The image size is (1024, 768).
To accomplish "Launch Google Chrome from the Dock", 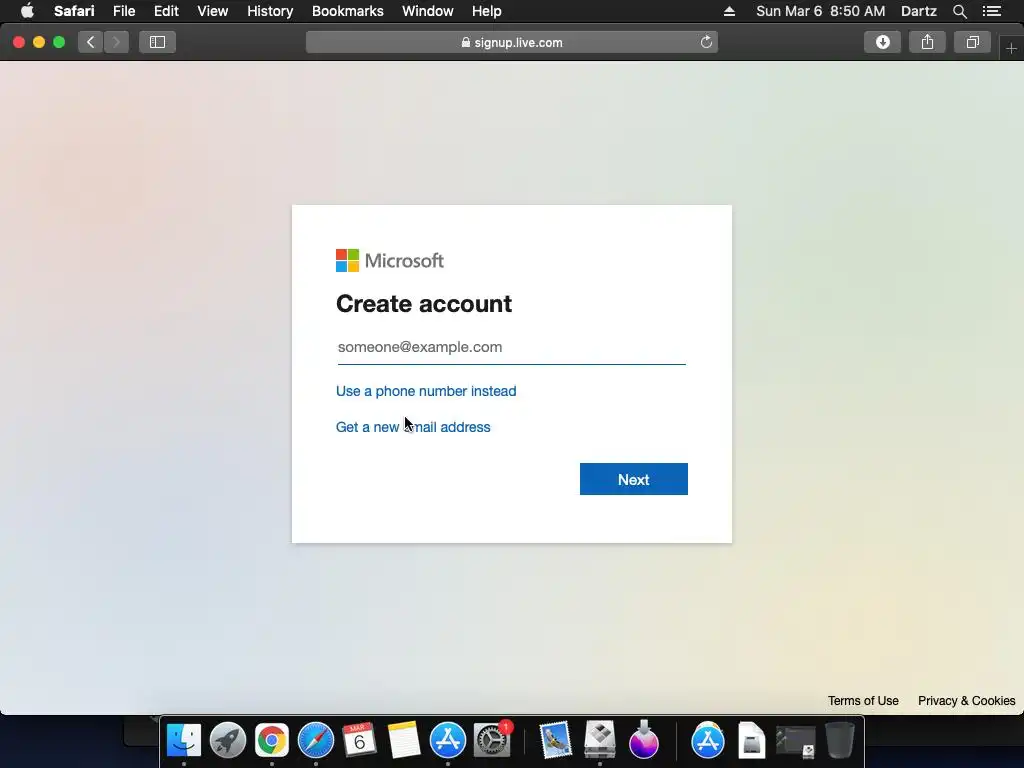I will point(272,741).
